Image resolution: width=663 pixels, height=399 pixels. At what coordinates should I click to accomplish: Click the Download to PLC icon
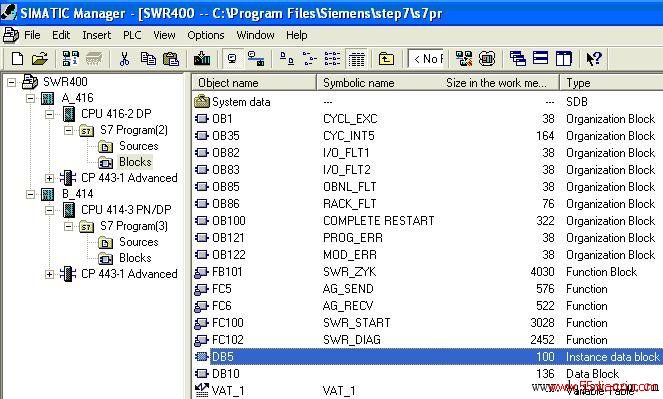[x=202, y=59]
